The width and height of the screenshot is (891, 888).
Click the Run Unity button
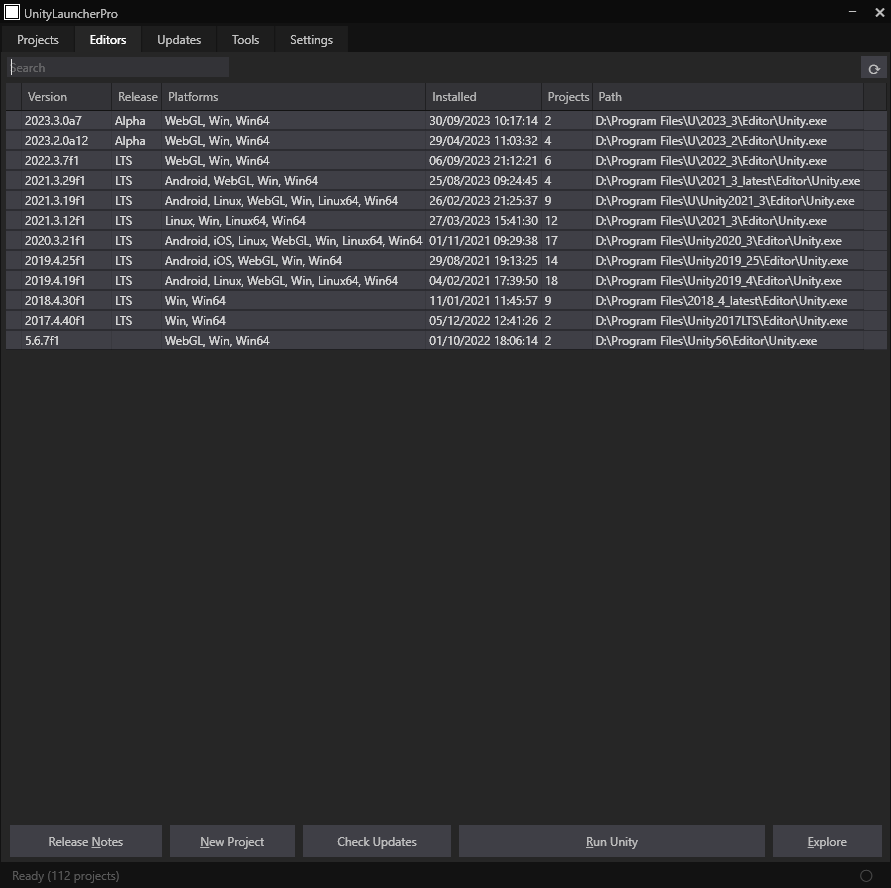[612, 841]
